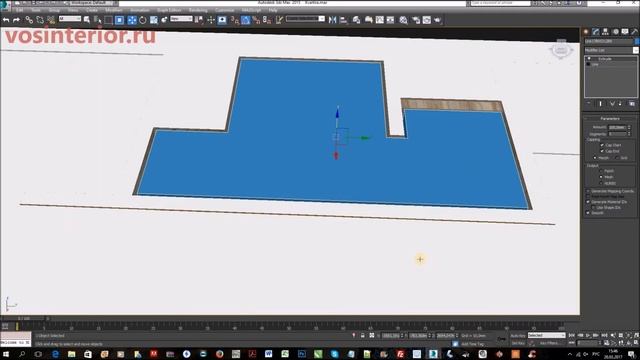
Task: Switch to the Hierarchy command panel tab
Action: click(x=605, y=31)
